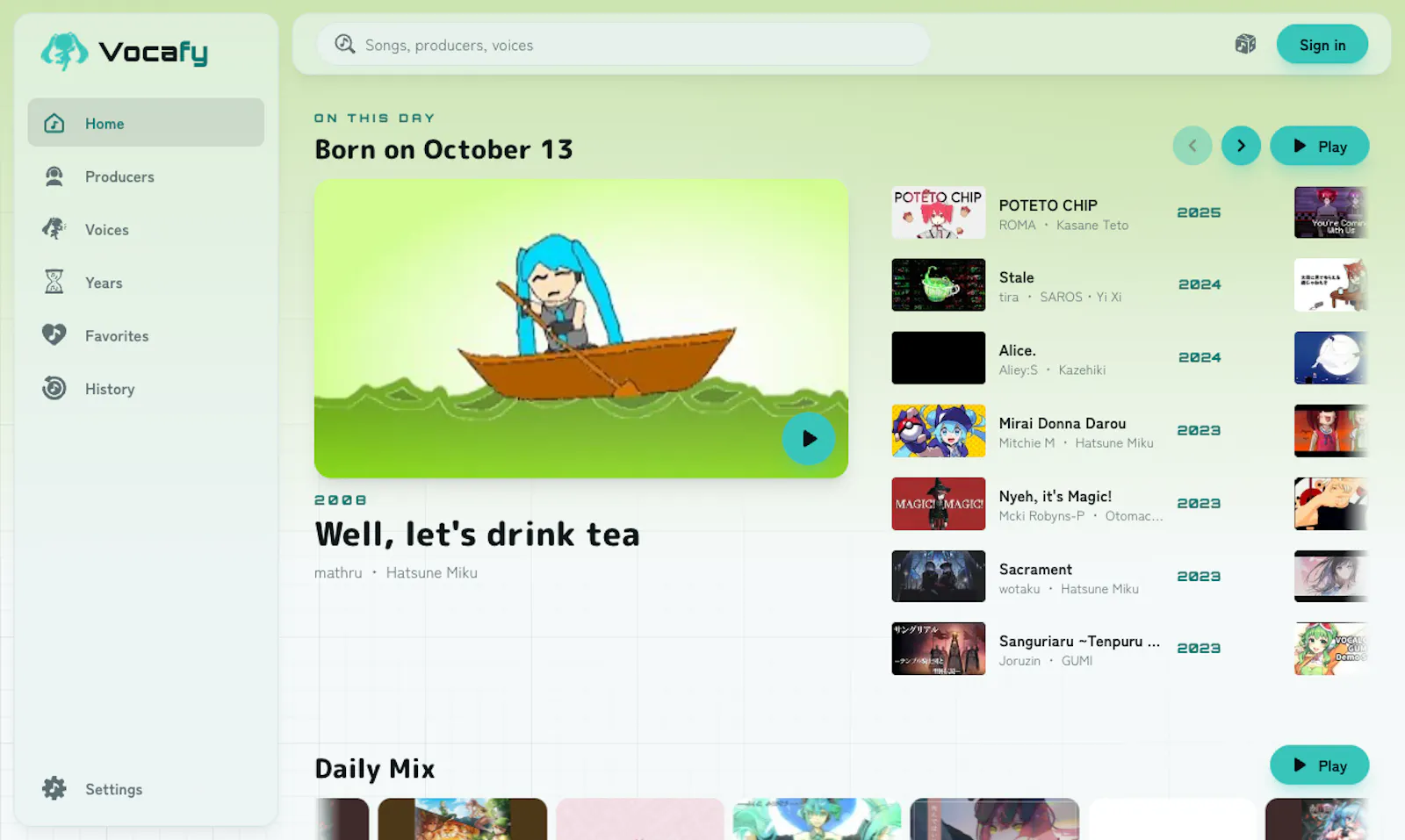Click the Sanguriaru ~Tenpuru thumbnail
Image resolution: width=1405 pixels, height=840 pixels.
pos(939,649)
